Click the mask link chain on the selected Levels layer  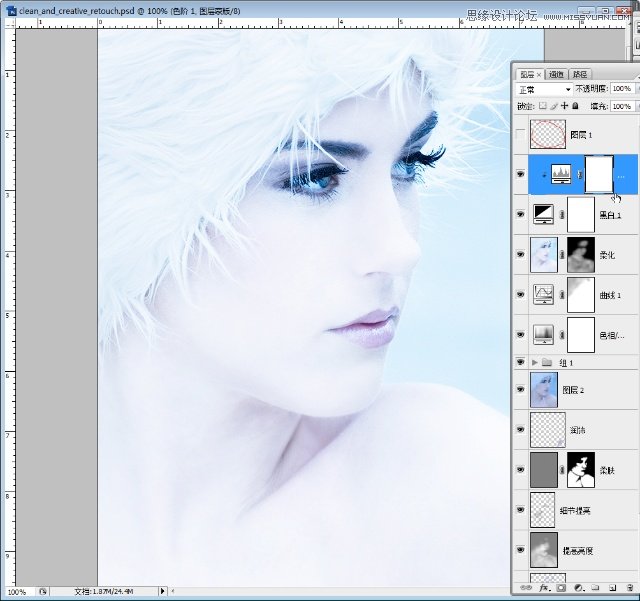pos(580,175)
